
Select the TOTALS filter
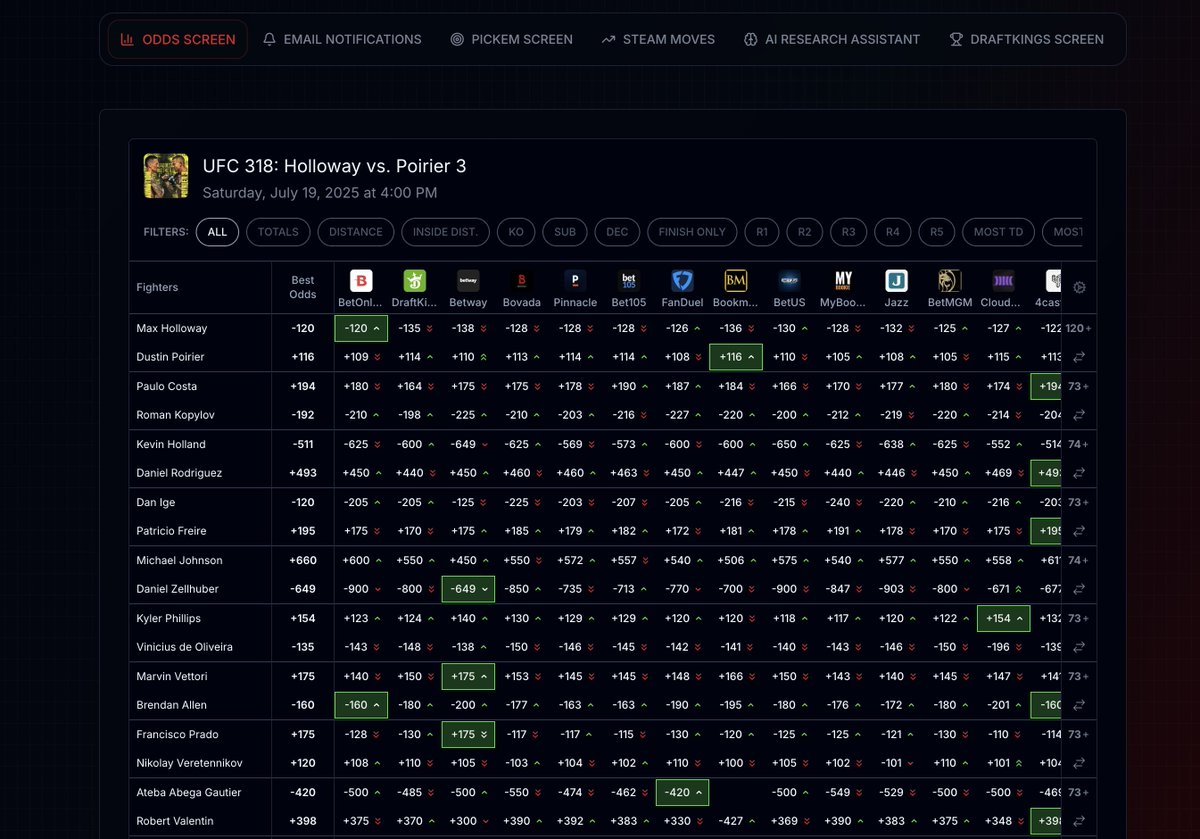pos(278,232)
